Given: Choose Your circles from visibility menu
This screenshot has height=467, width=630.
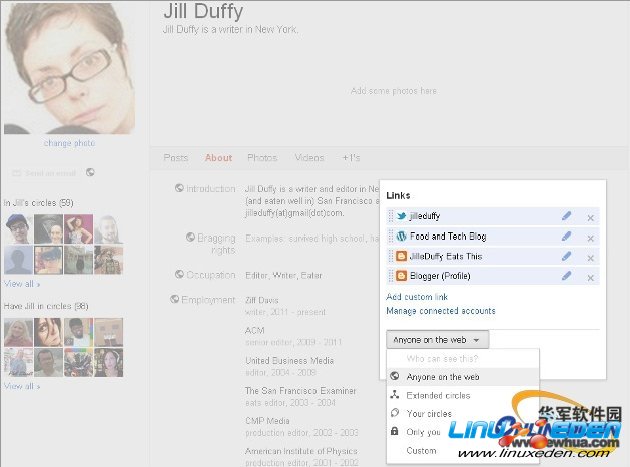Looking at the screenshot, I should (x=428, y=413).
